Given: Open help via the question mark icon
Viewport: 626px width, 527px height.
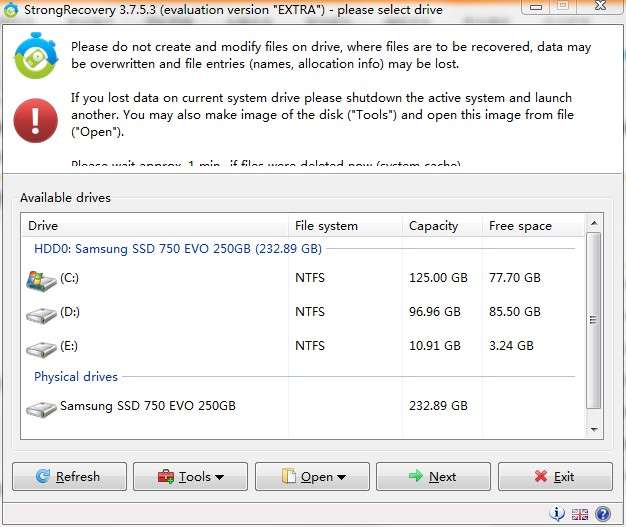Looking at the screenshot, I should click(602, 514).
